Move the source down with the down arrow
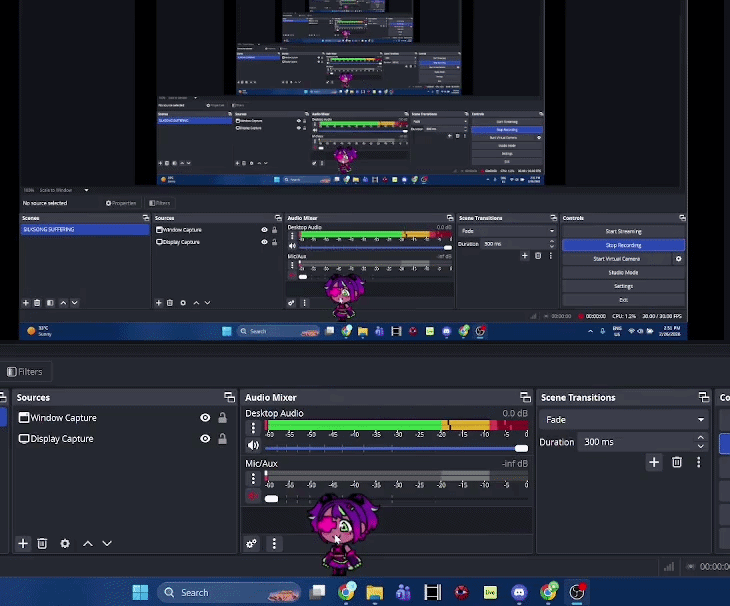 coord(107,544)
